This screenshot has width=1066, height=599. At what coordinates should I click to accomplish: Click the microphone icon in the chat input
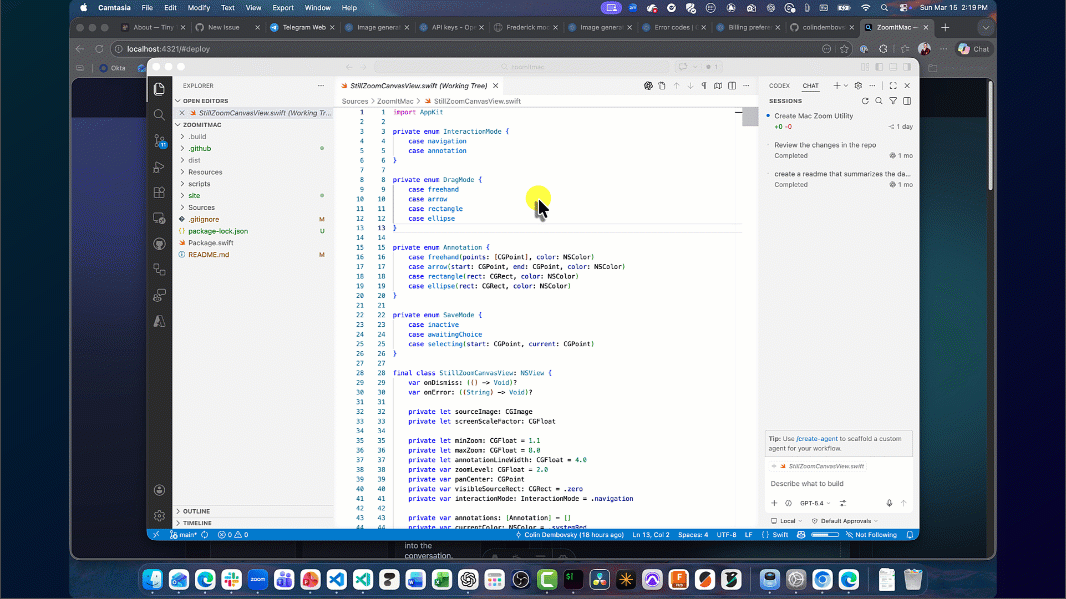click(x=889, y=503)
